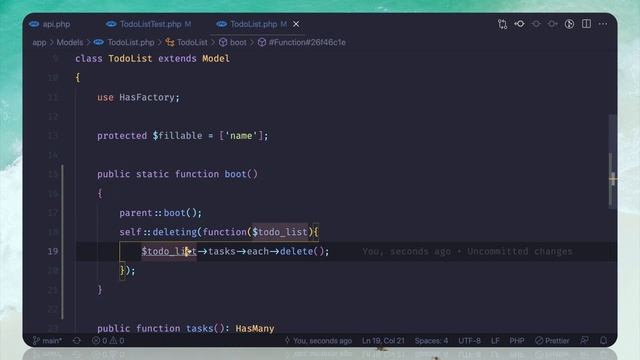Click the Prettier status bar item
Image resolution: width=640 pixels, height=360 pixels.
(552, 340)
